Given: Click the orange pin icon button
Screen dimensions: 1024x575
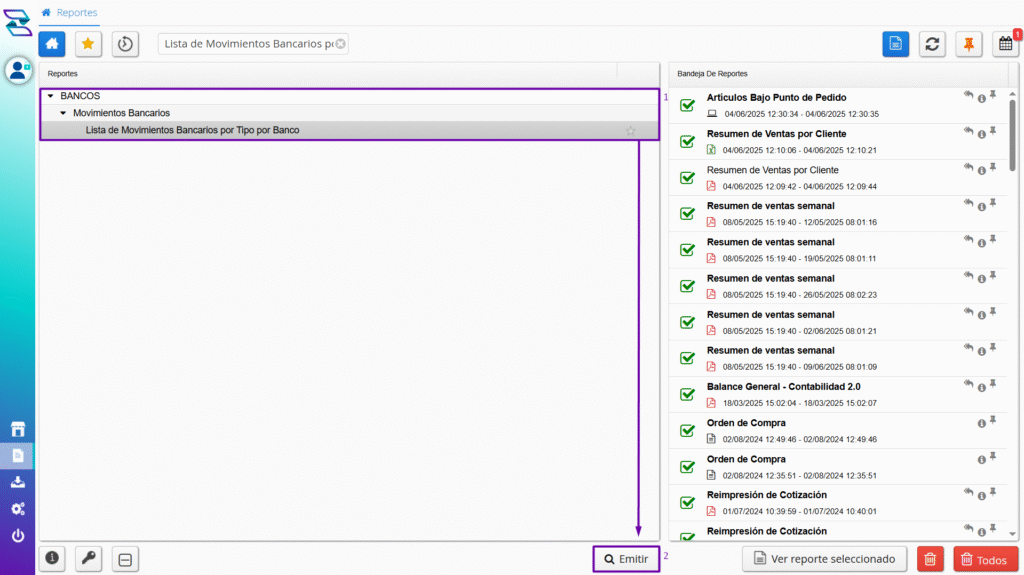Looking at the screenshot, I should (968, 44).
